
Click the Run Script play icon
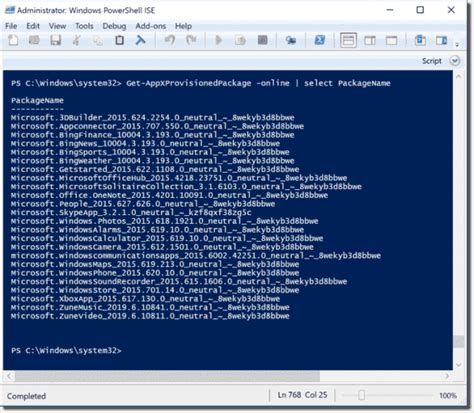[219, 41]
